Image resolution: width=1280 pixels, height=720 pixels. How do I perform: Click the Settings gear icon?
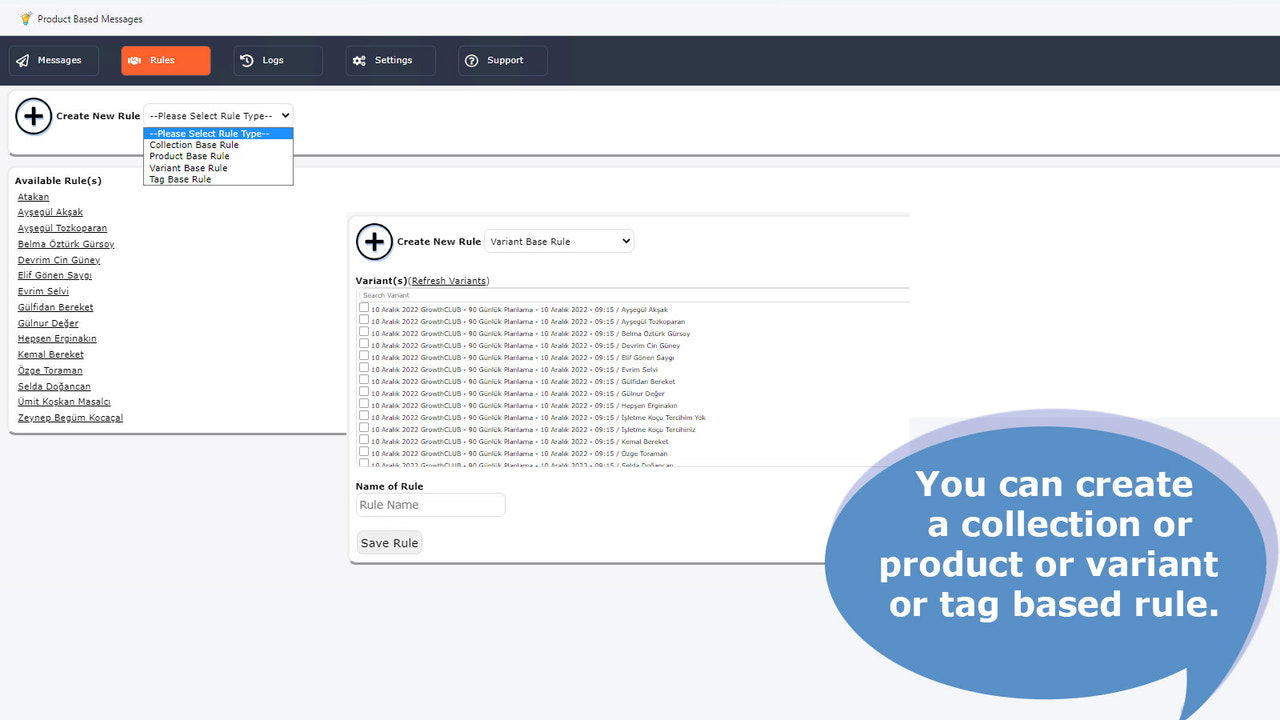pos(360,60)
